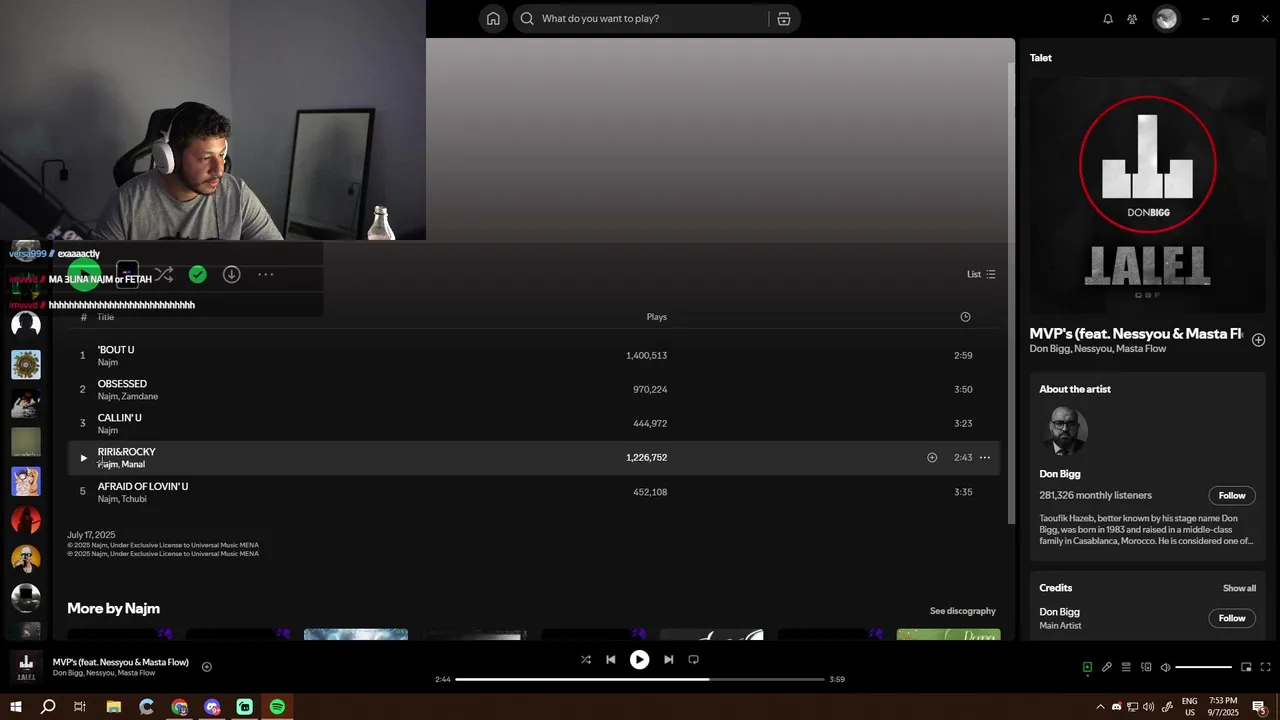Select track AFRAID OF LOVIN' U
Image resolution: width=1280 pixels, height=720 pixels.
pos(534,492)
